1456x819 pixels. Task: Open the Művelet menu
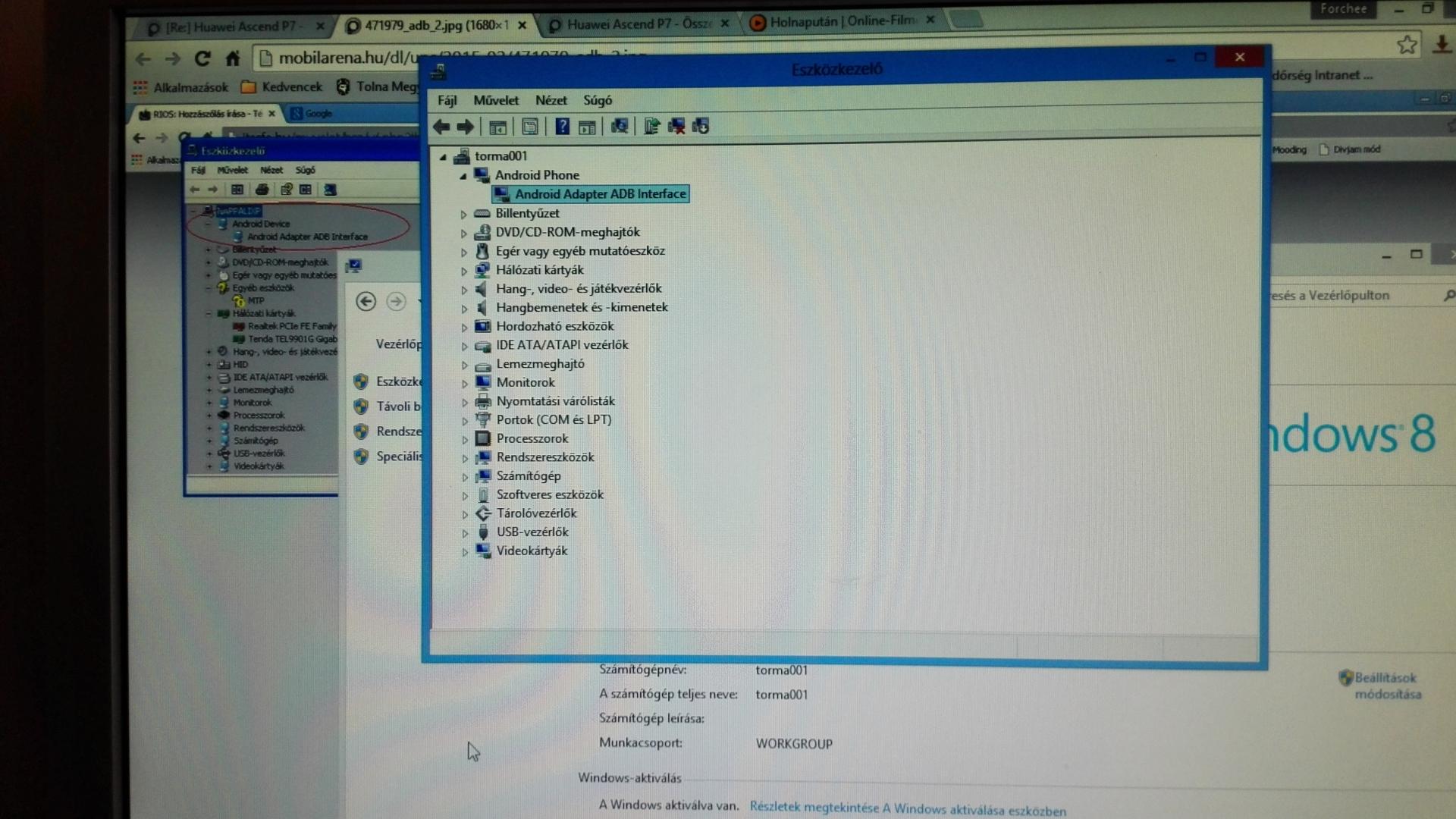tap(496, 100)
